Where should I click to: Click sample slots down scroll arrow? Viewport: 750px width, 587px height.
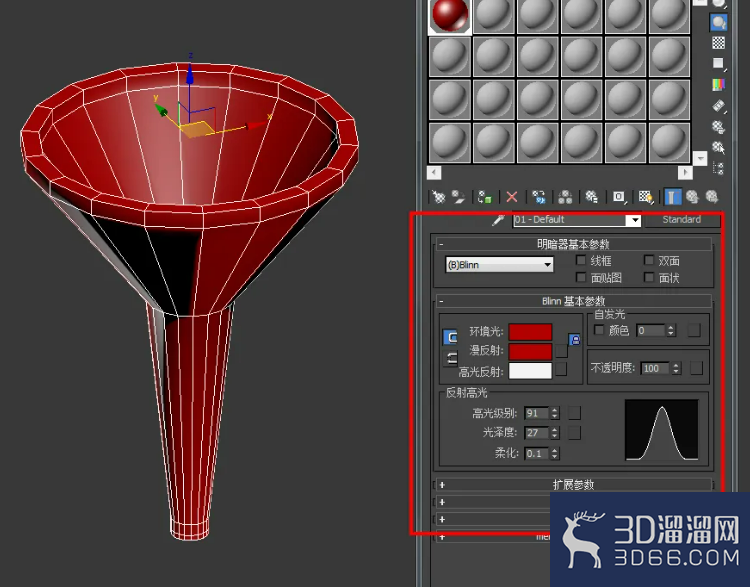700,158
